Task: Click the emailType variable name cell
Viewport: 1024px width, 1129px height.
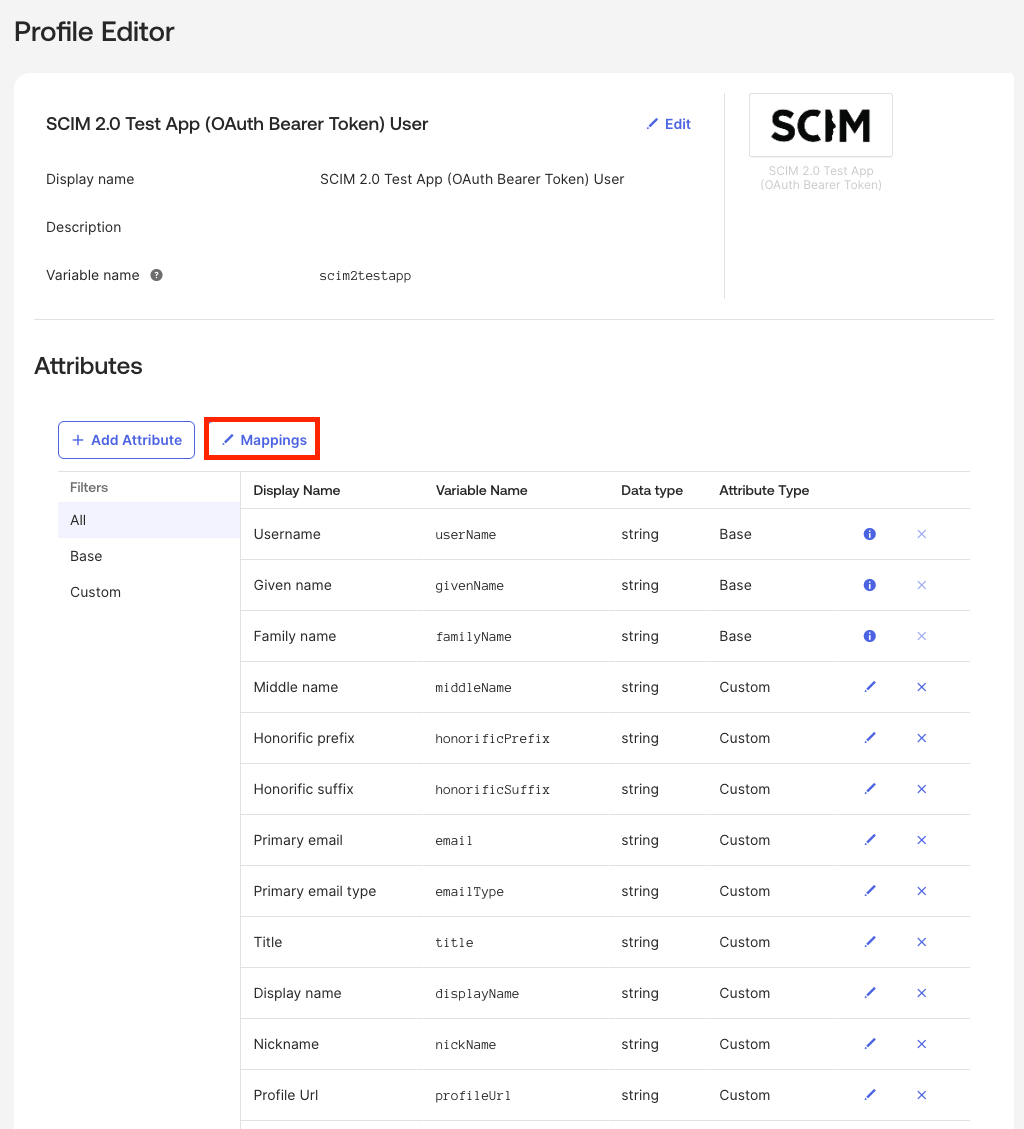Action: (x=470, y=892)
